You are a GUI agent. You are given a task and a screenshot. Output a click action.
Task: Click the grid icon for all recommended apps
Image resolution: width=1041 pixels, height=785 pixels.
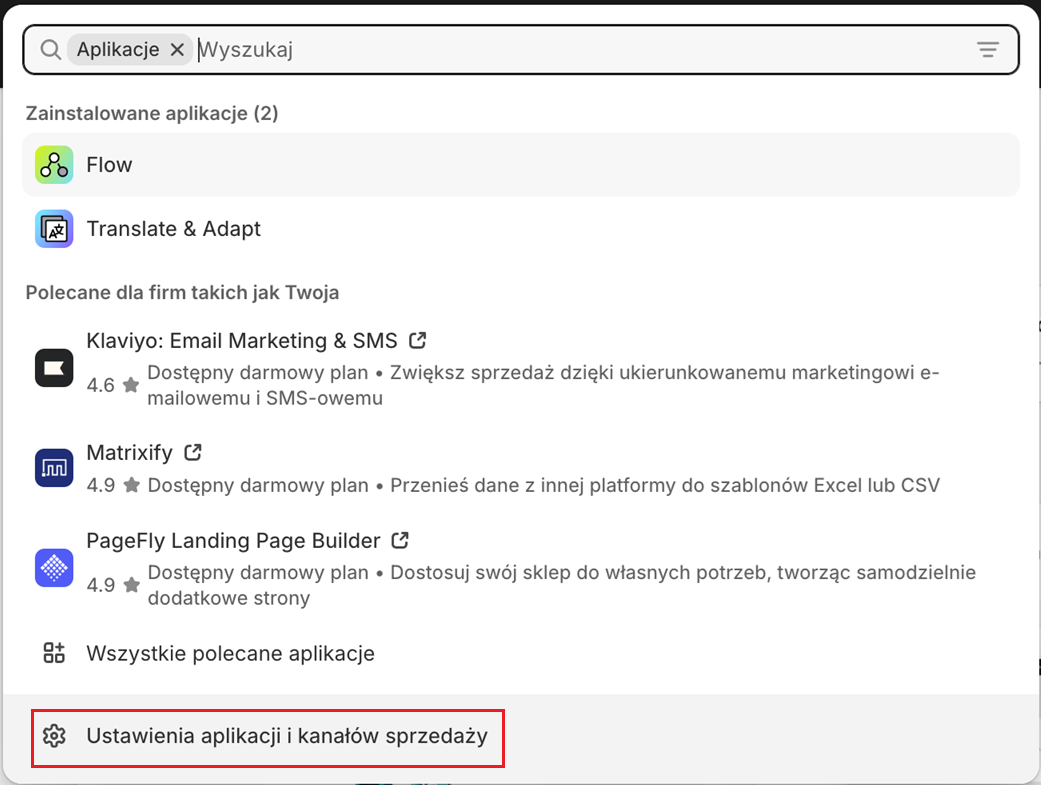click(54, 654)
